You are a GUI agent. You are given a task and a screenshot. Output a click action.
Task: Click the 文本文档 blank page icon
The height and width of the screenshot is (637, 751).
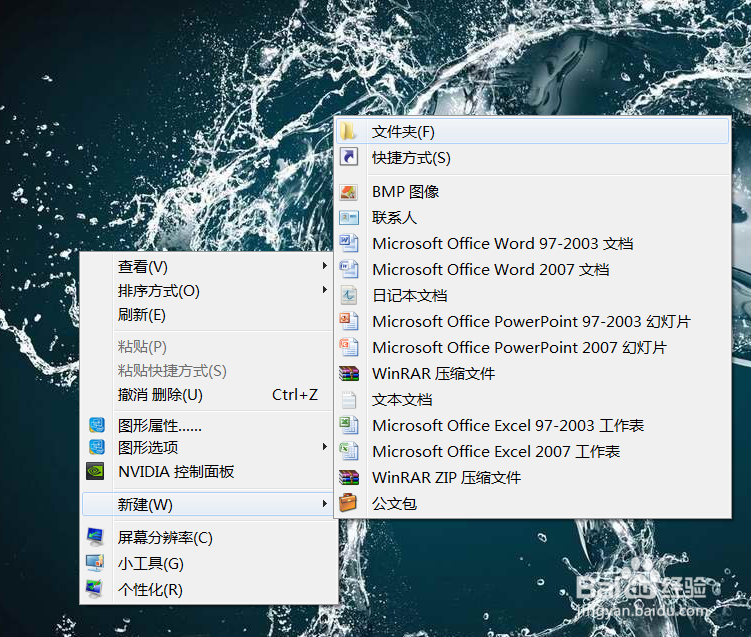tap(349, 399)
